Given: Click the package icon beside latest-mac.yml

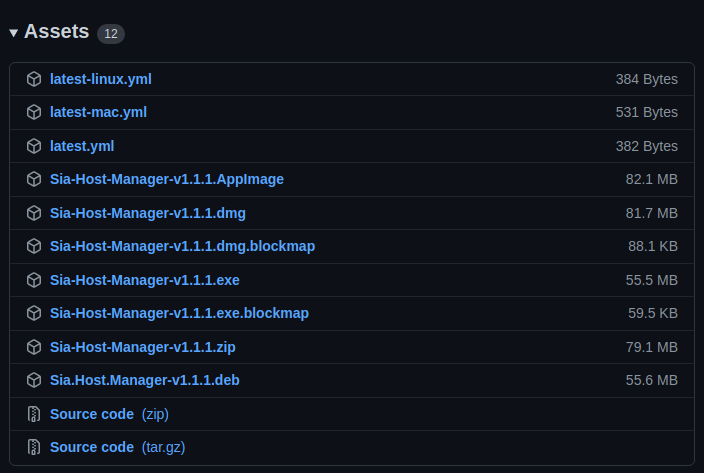Looking at the screenshot, I should (34, 112).
